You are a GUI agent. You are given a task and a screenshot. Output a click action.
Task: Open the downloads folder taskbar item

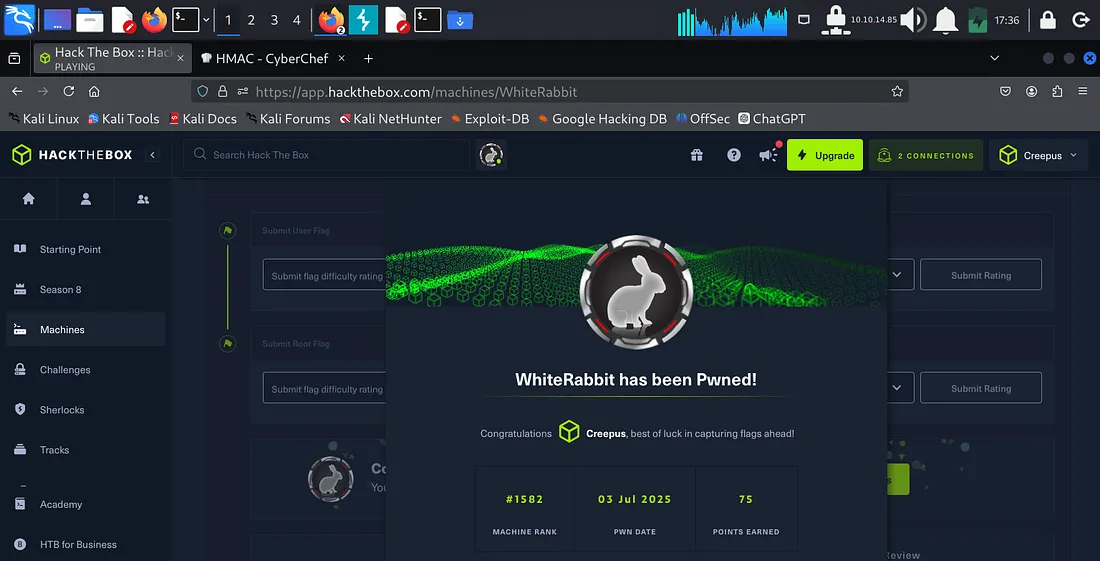point(460,20)
